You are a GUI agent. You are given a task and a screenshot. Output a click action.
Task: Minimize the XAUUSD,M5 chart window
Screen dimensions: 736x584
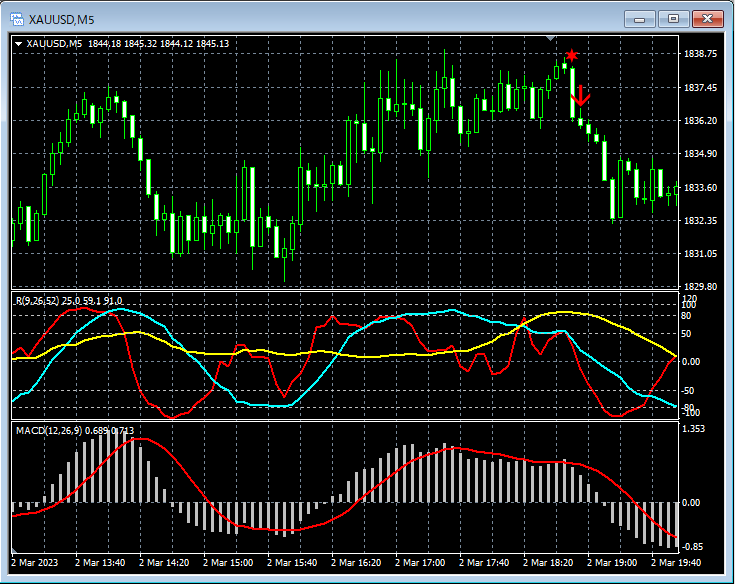point(640,19)
